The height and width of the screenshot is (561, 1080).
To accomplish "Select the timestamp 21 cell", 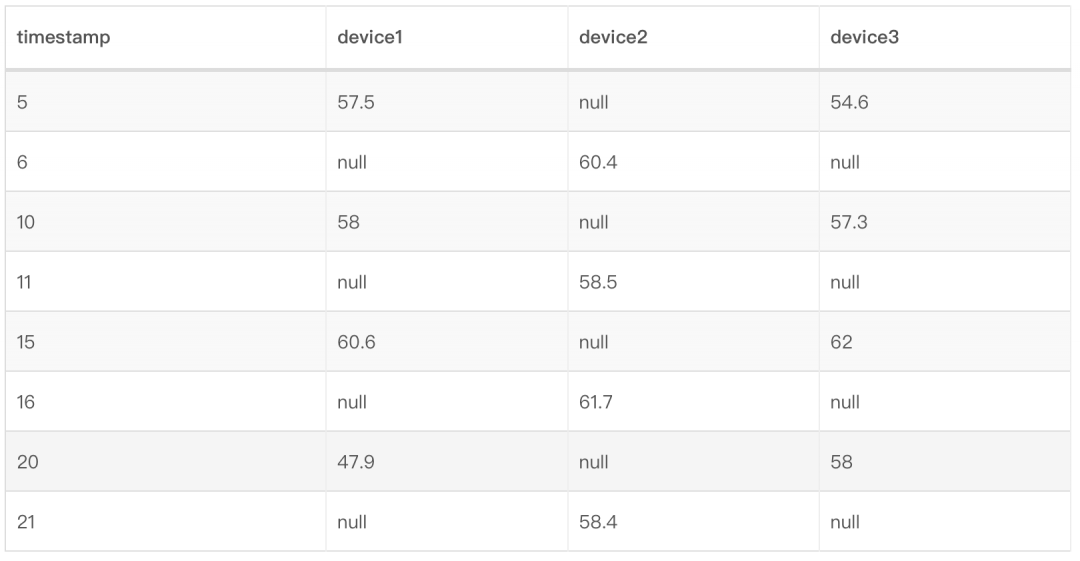I will 25,521.
